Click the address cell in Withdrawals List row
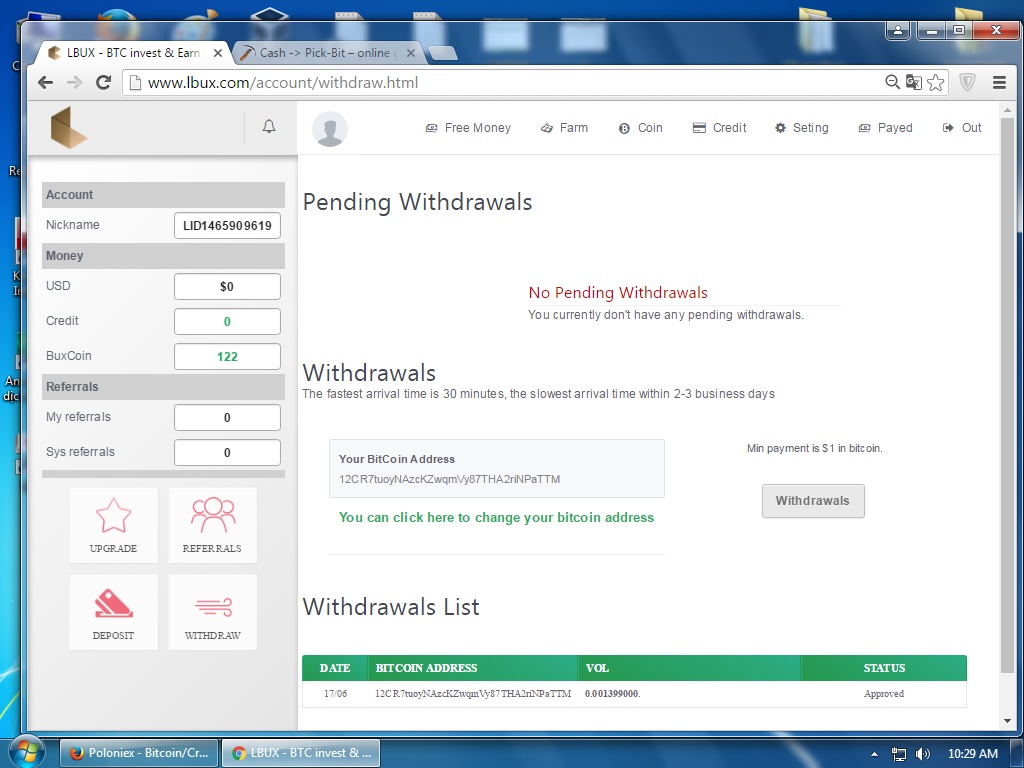The height and width of the screenshot is (768, 1024). [473, 694]
